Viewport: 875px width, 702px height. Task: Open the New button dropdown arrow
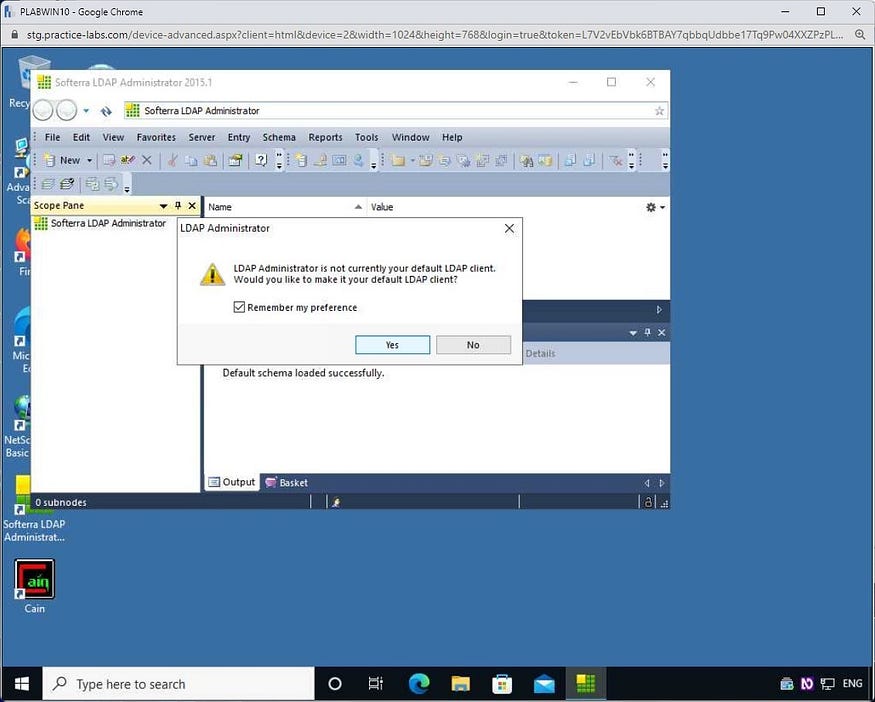pyautogui.click(x=89, y=161)
